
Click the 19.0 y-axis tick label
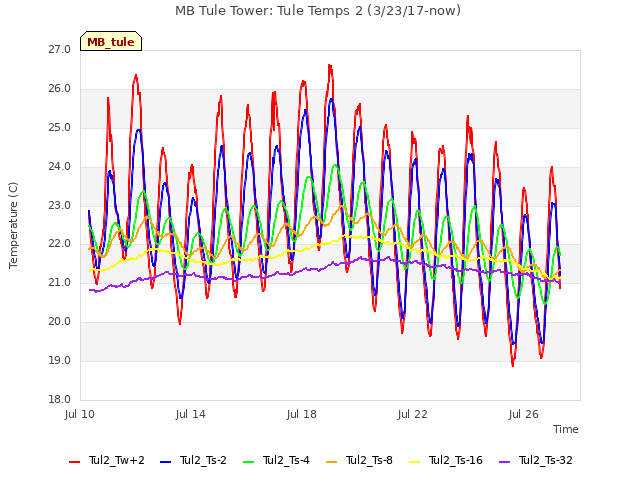coord(60,360)
